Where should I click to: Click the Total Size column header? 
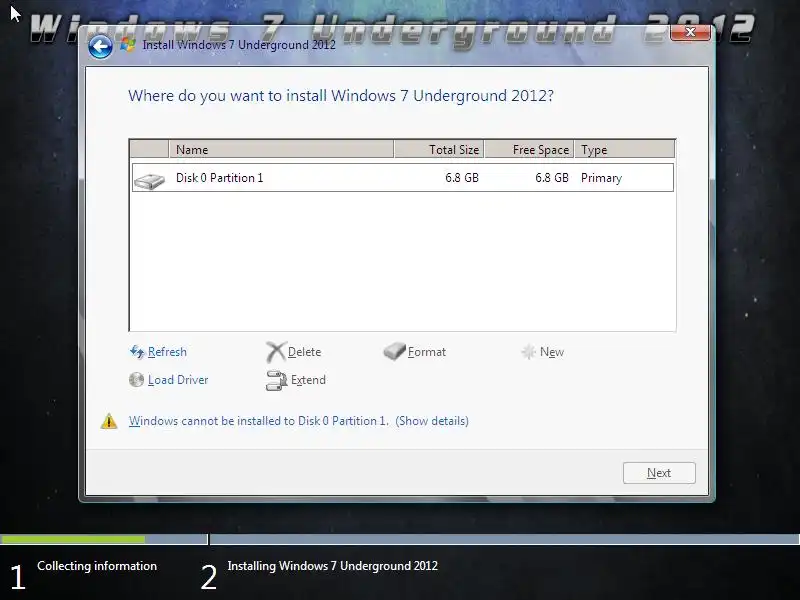pos(439,149)
